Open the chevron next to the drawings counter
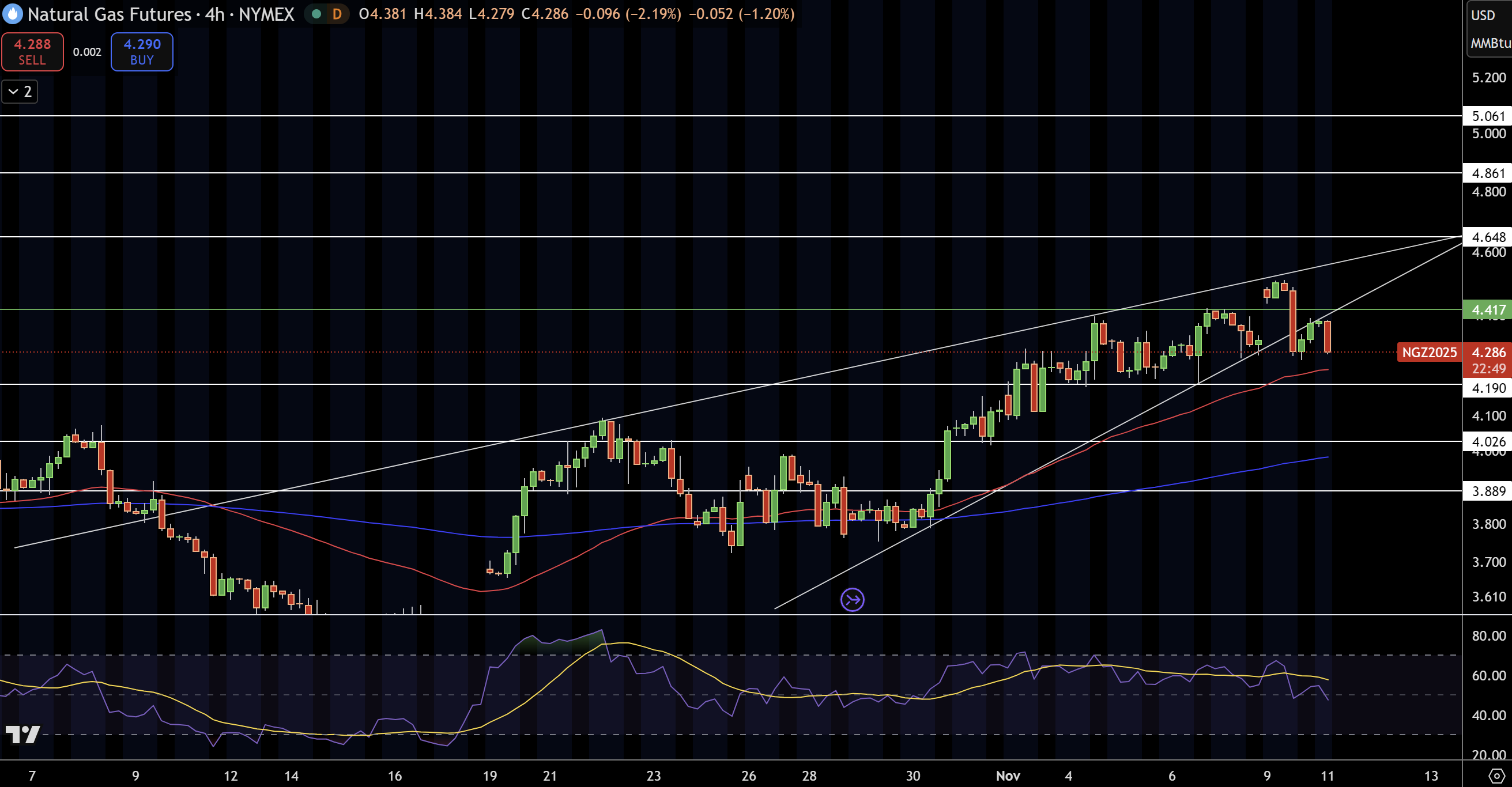 (x=13, y=92)
